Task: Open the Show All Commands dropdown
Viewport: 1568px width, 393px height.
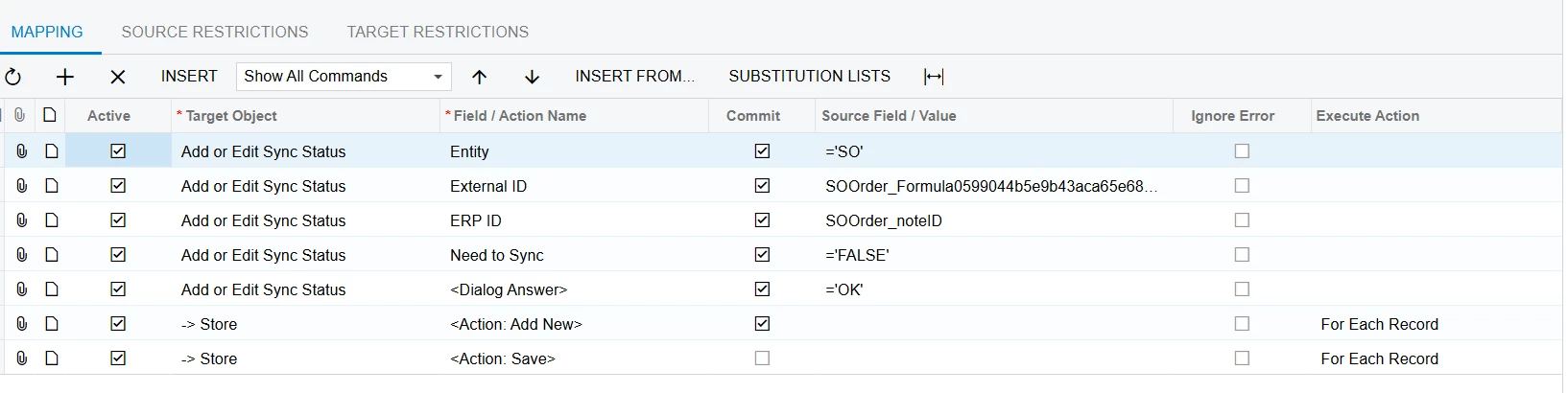Action: (343, 77)
